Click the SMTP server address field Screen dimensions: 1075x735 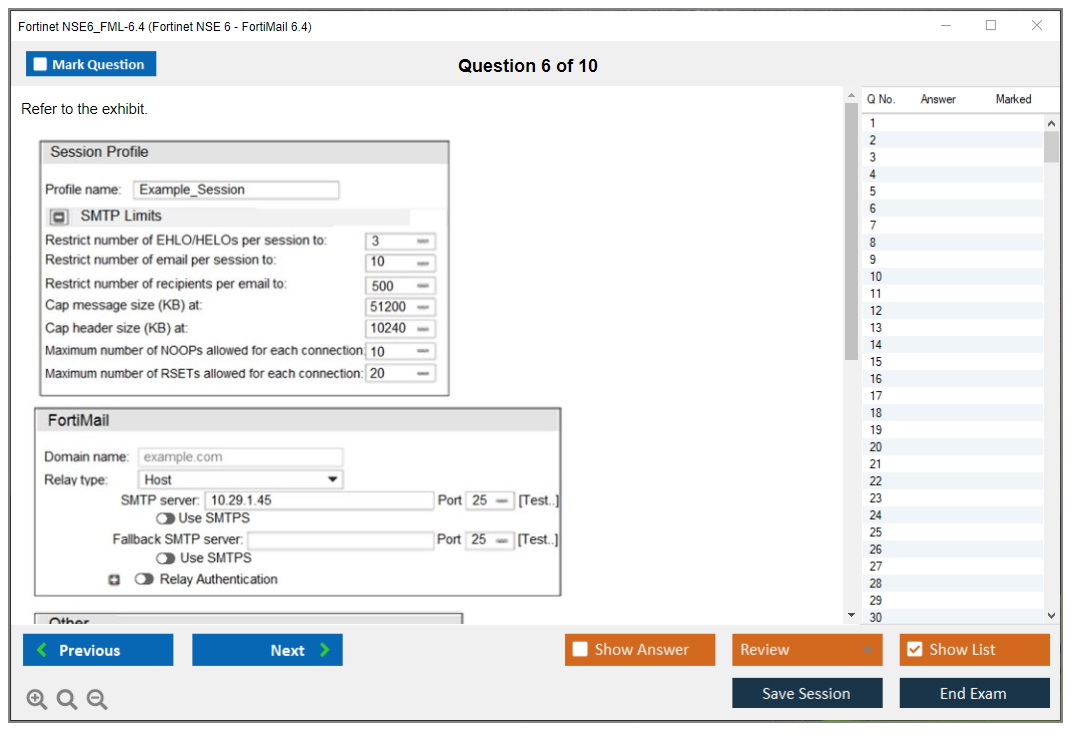point(318,500)
